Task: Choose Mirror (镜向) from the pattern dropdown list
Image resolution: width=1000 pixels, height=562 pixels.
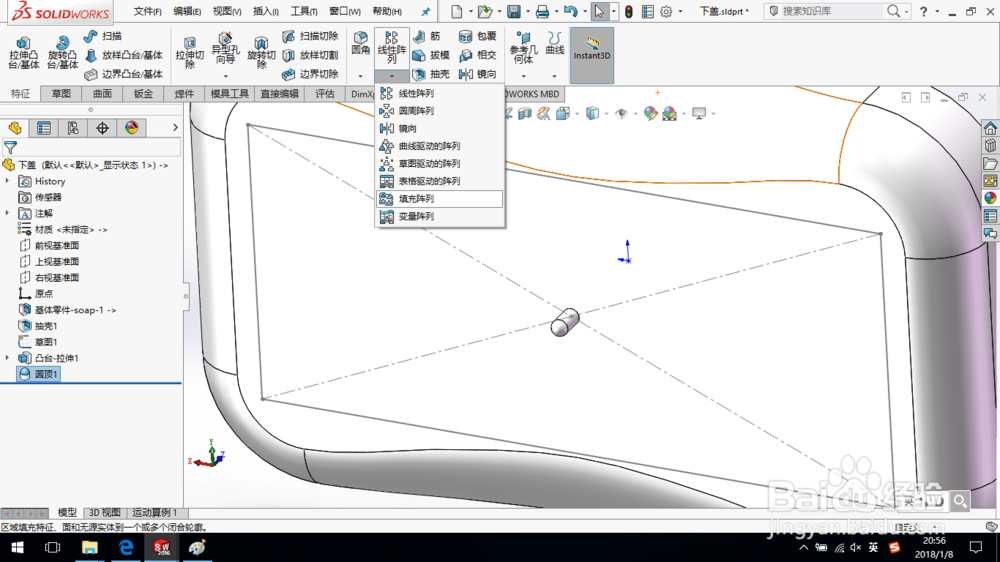Action: coord(440,128)
